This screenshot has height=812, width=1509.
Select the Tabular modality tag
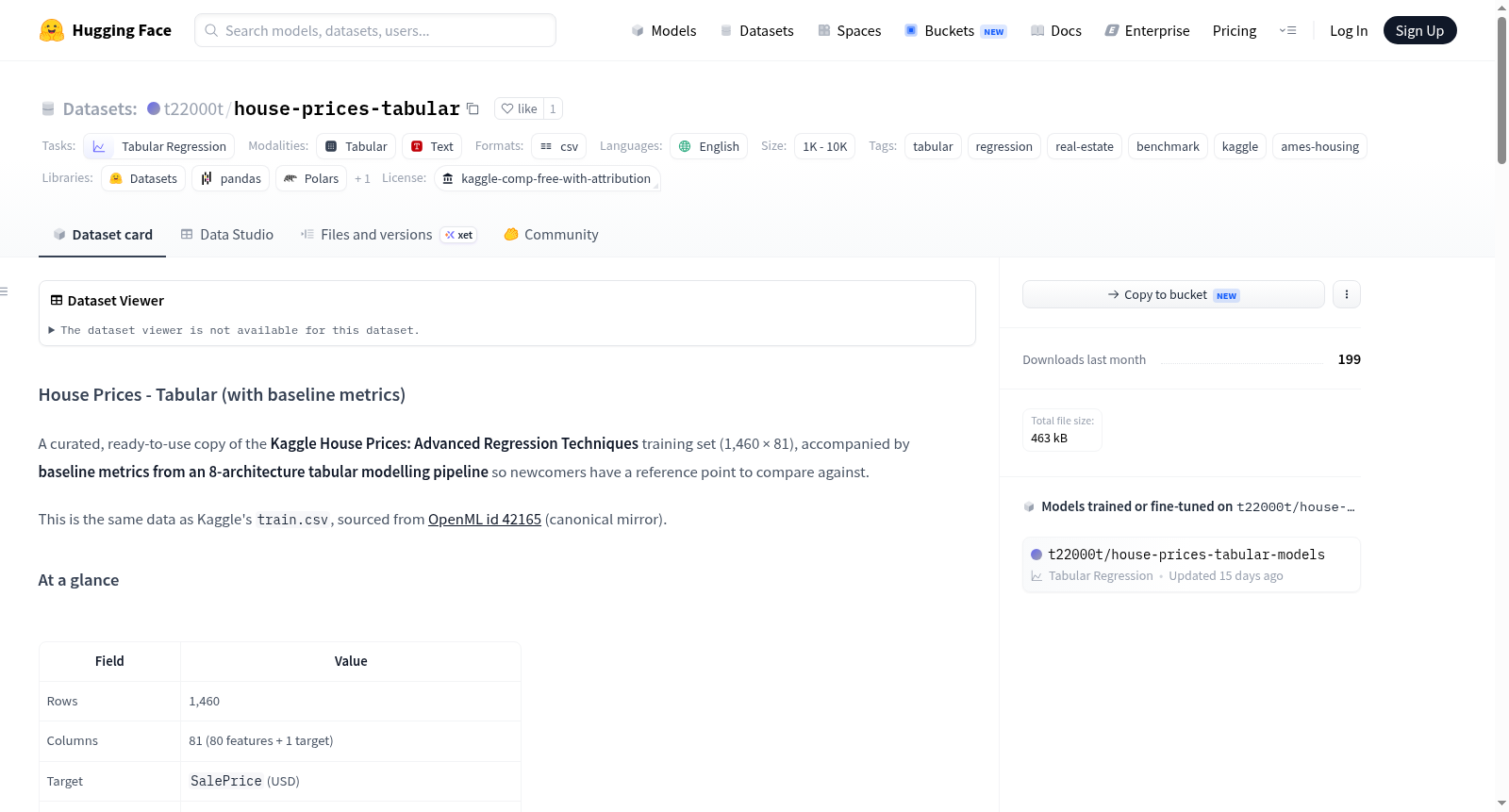point(357,146)
